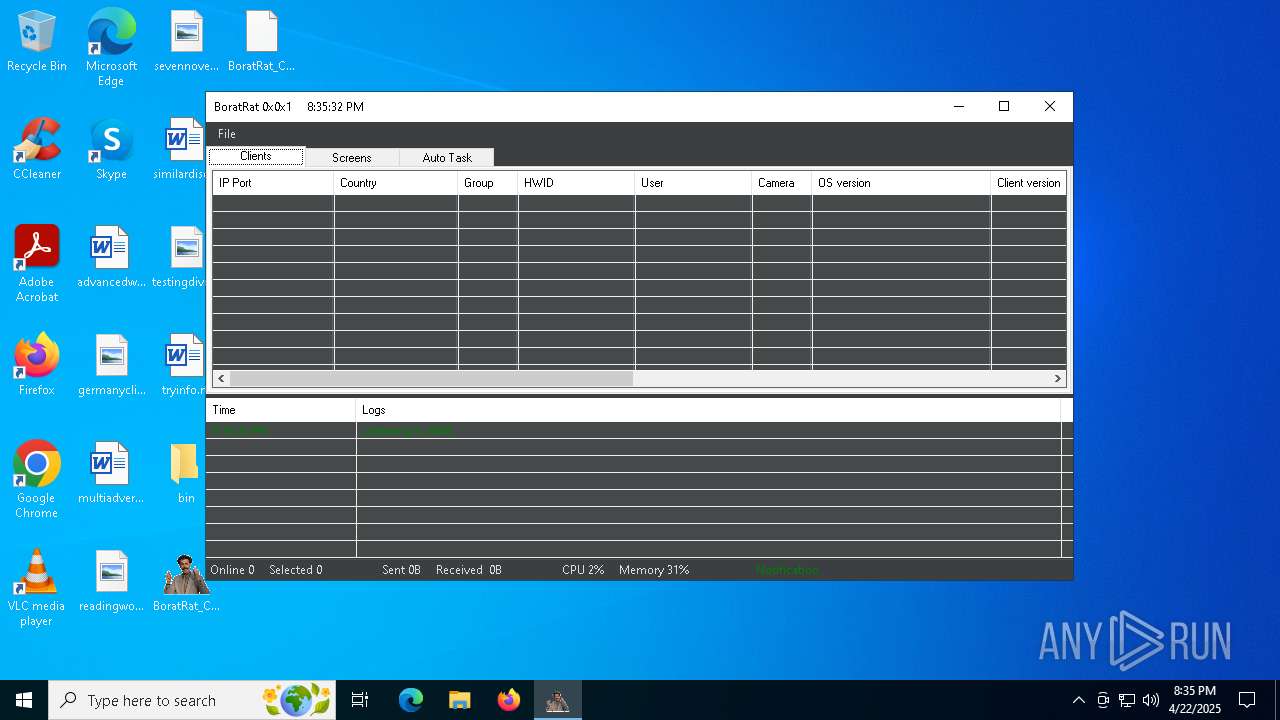
Task: Open the Windows Start menu
Action: pyautogui.click(x=24, y=700)
